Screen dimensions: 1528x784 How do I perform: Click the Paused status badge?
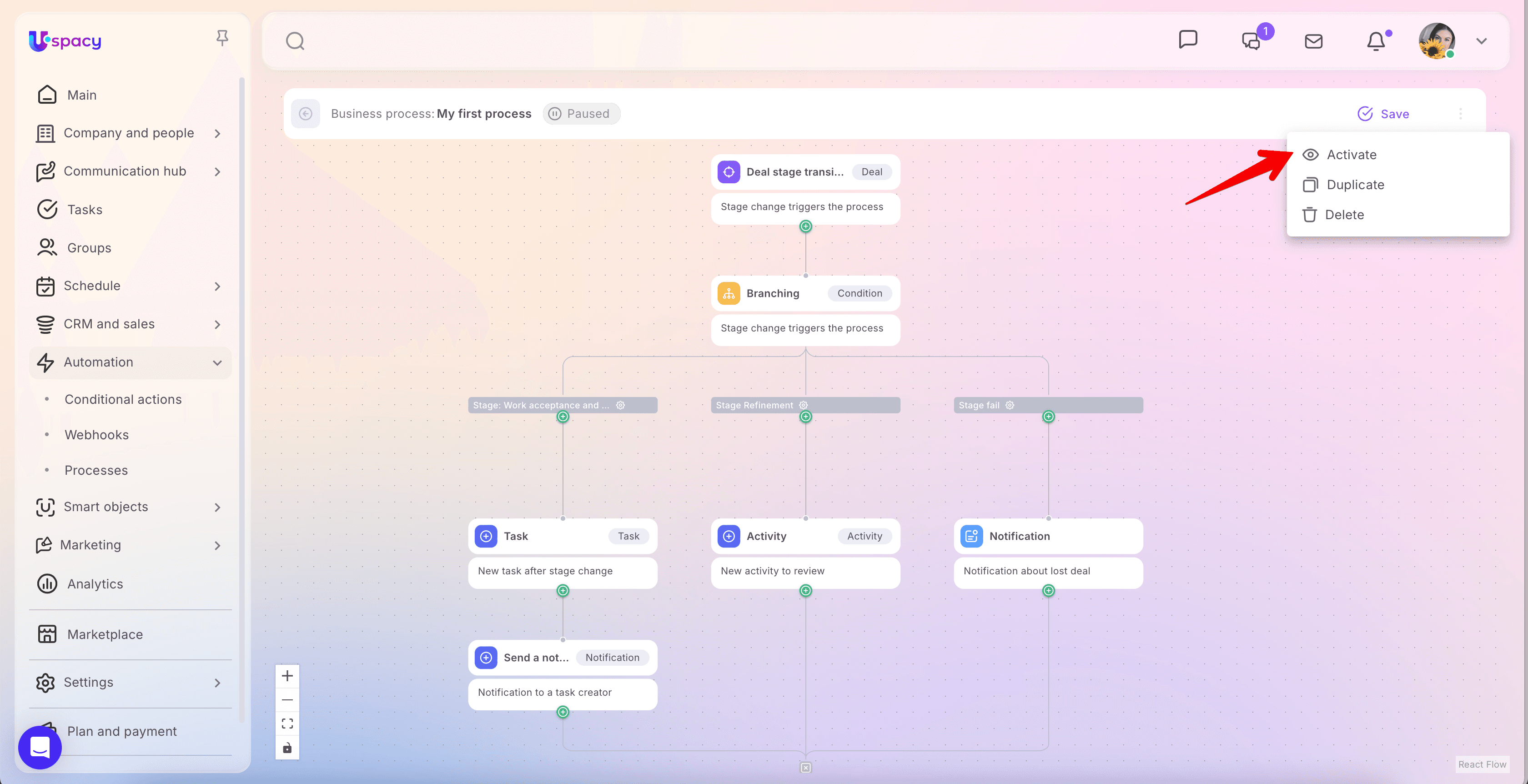pos(581,113)
